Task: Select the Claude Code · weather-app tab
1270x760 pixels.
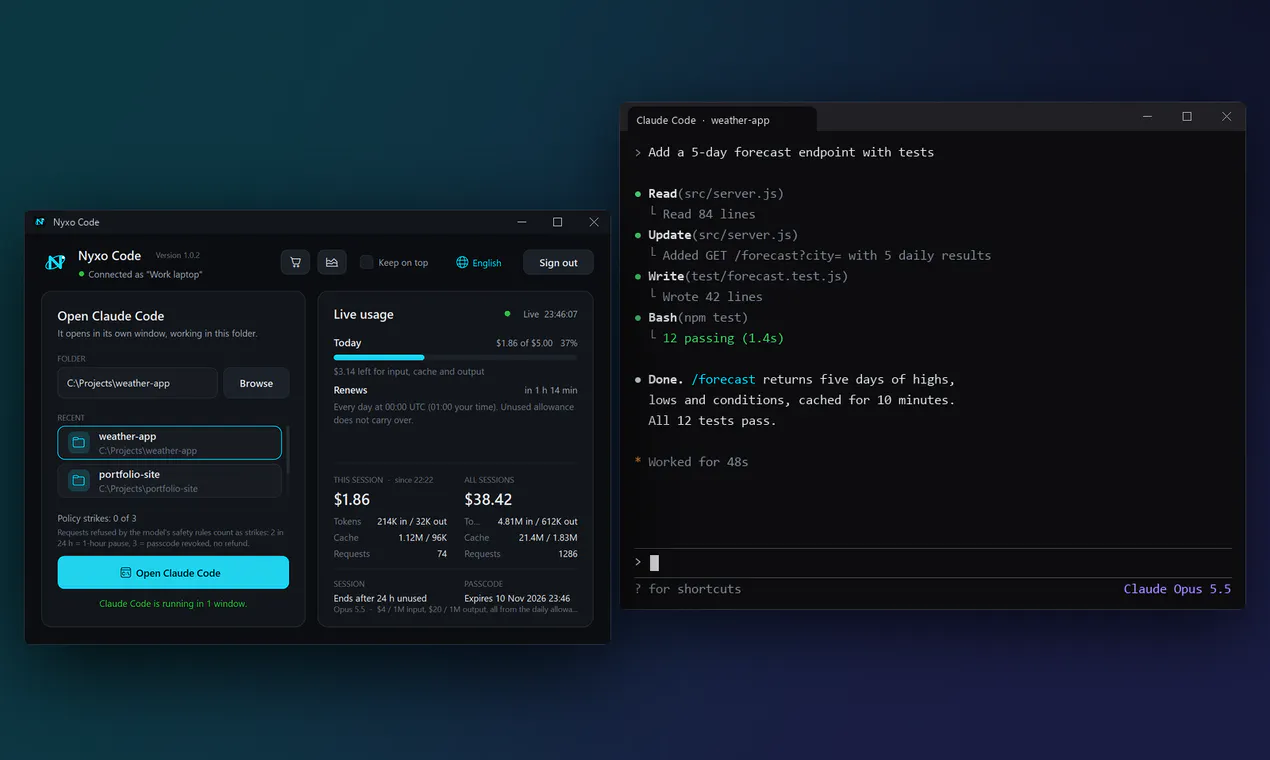Action: point(722,120)
